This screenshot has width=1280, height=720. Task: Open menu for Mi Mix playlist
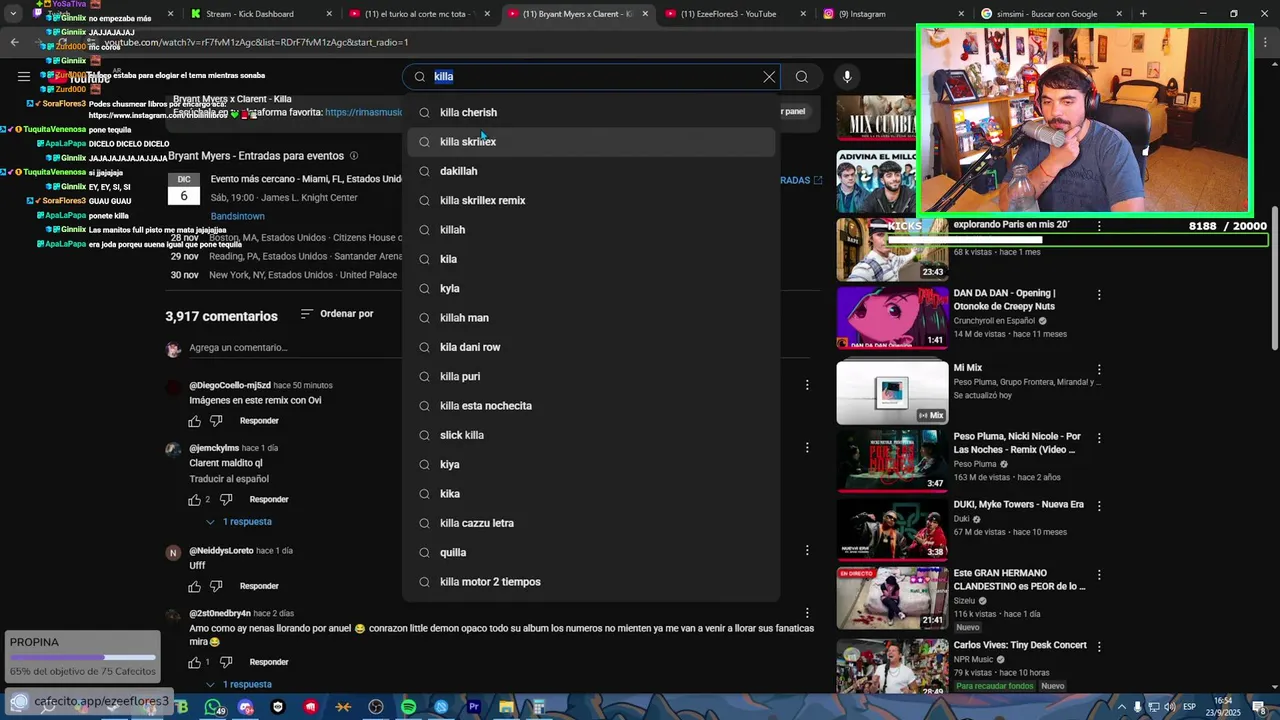click(1099, 370)
